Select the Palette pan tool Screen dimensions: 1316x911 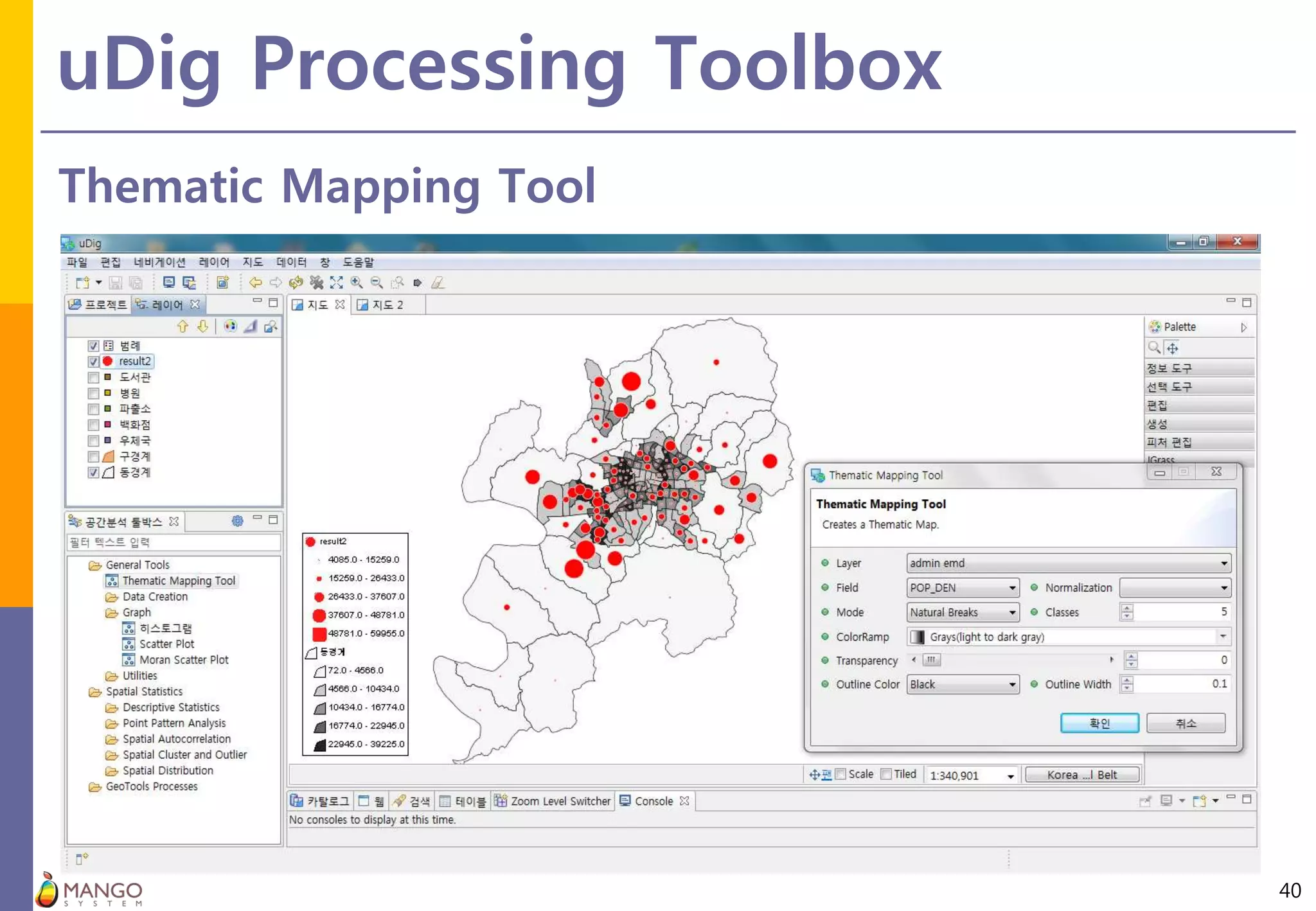(1173, 348)
